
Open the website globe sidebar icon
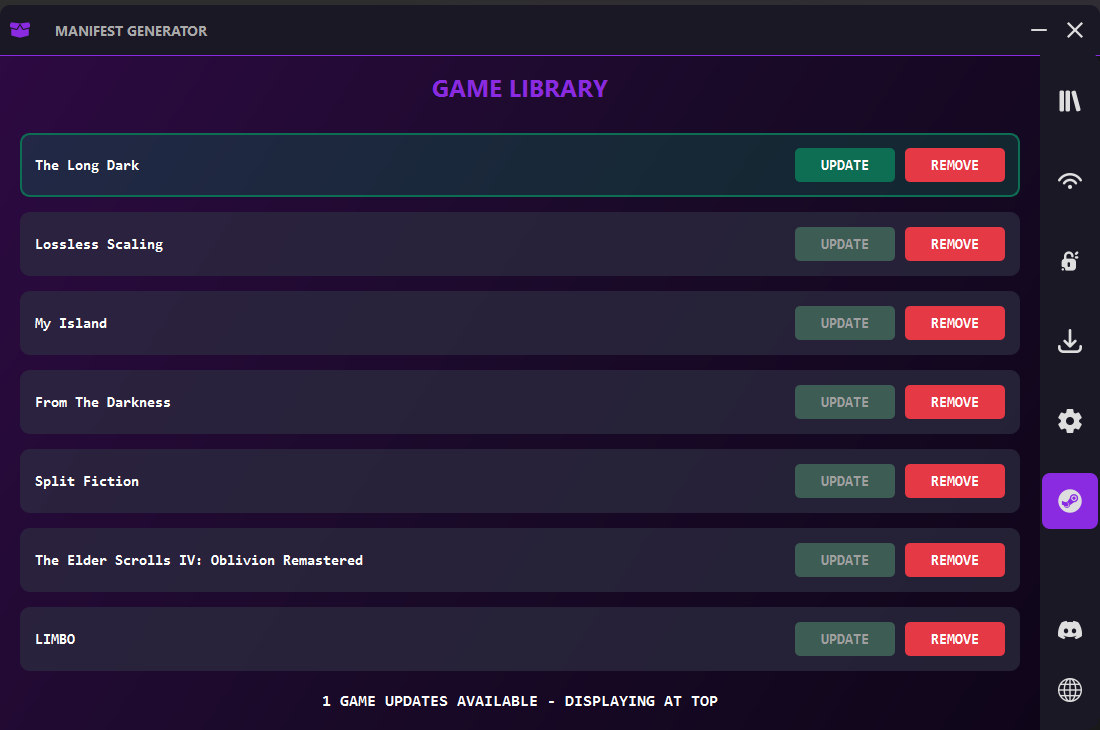click(1069, 690)
